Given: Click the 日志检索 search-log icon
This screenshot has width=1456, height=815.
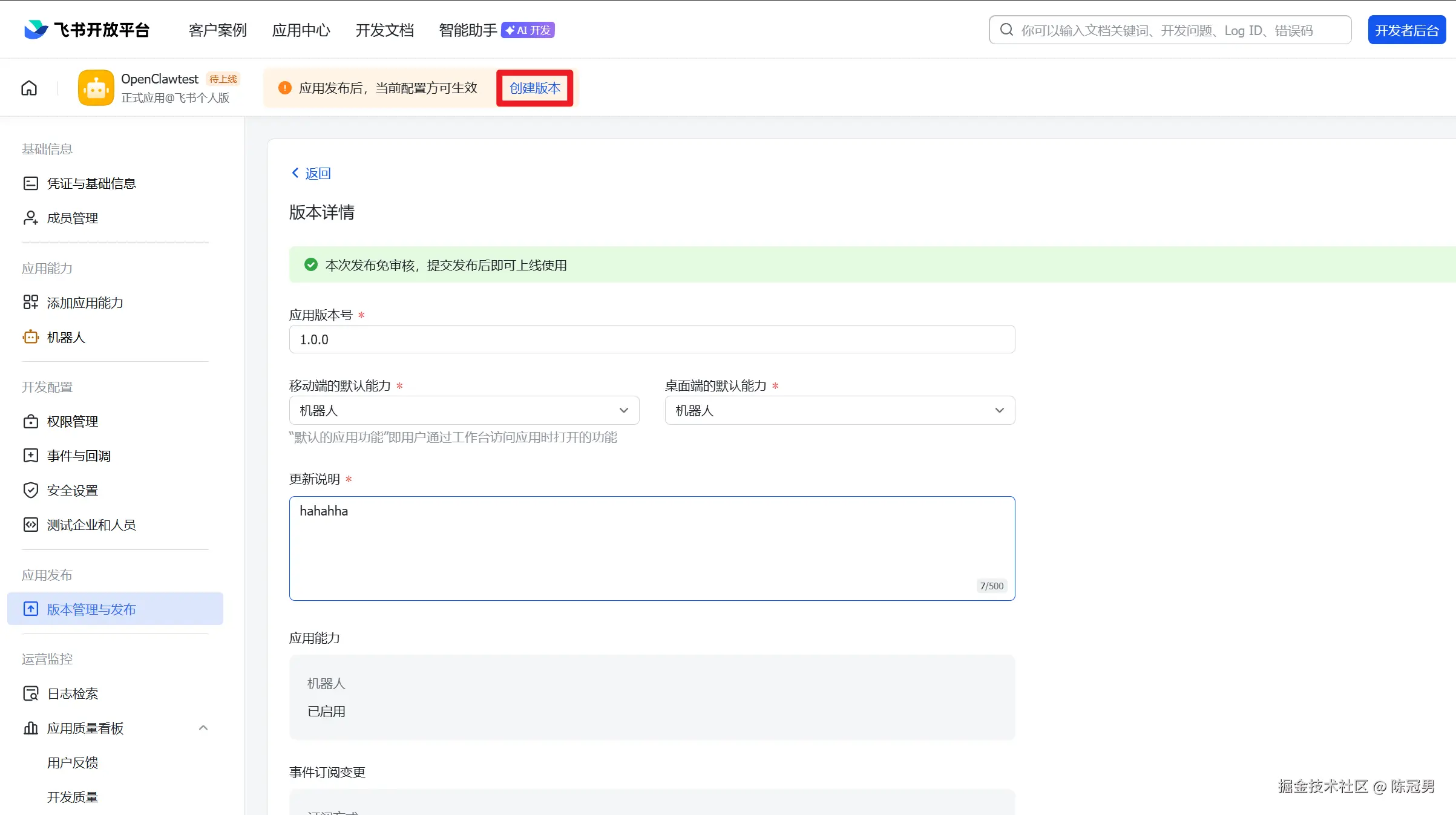Looking at the screenshot, I should tap(30, 693).
